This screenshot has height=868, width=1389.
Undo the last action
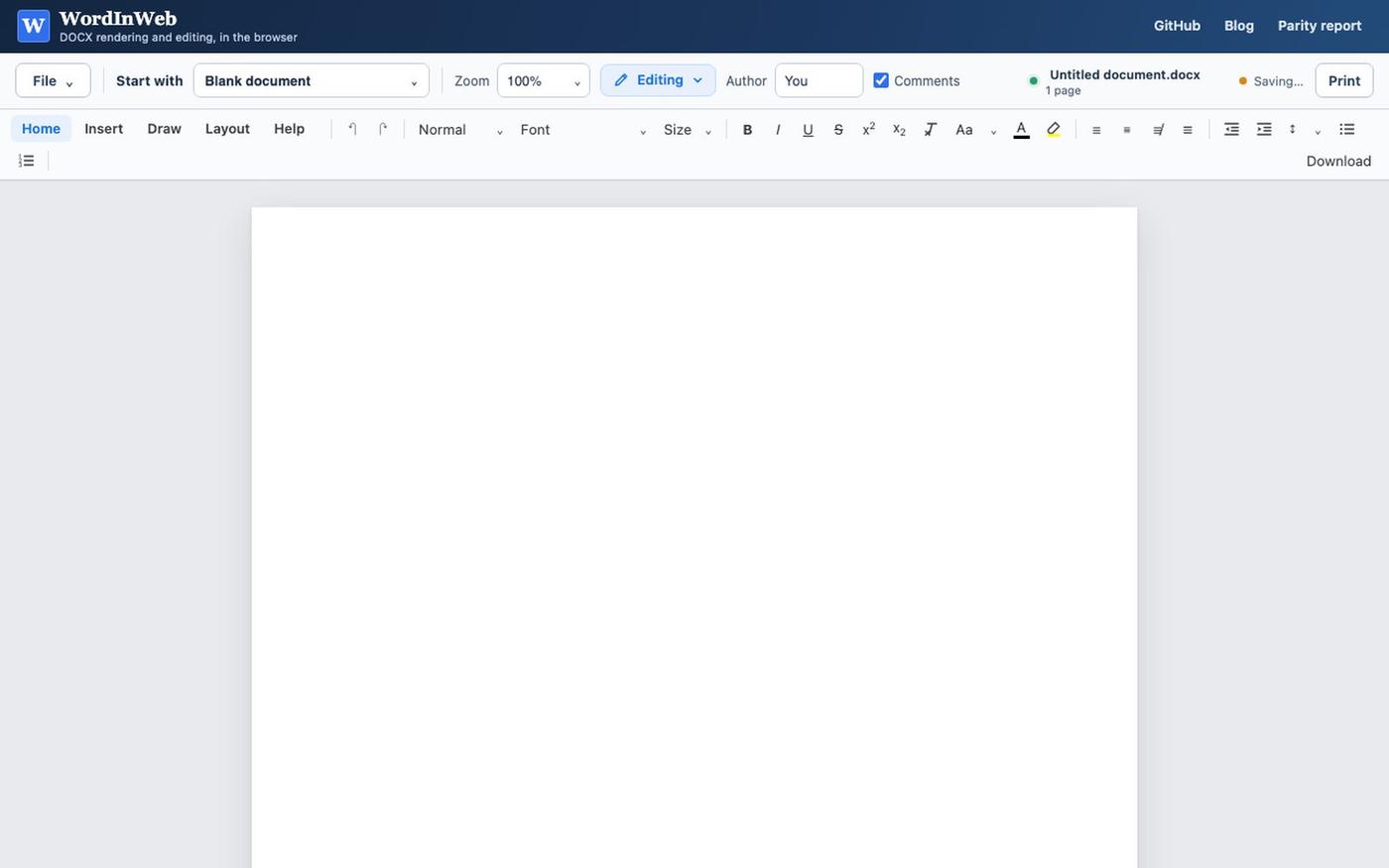(x=352, y=129)
